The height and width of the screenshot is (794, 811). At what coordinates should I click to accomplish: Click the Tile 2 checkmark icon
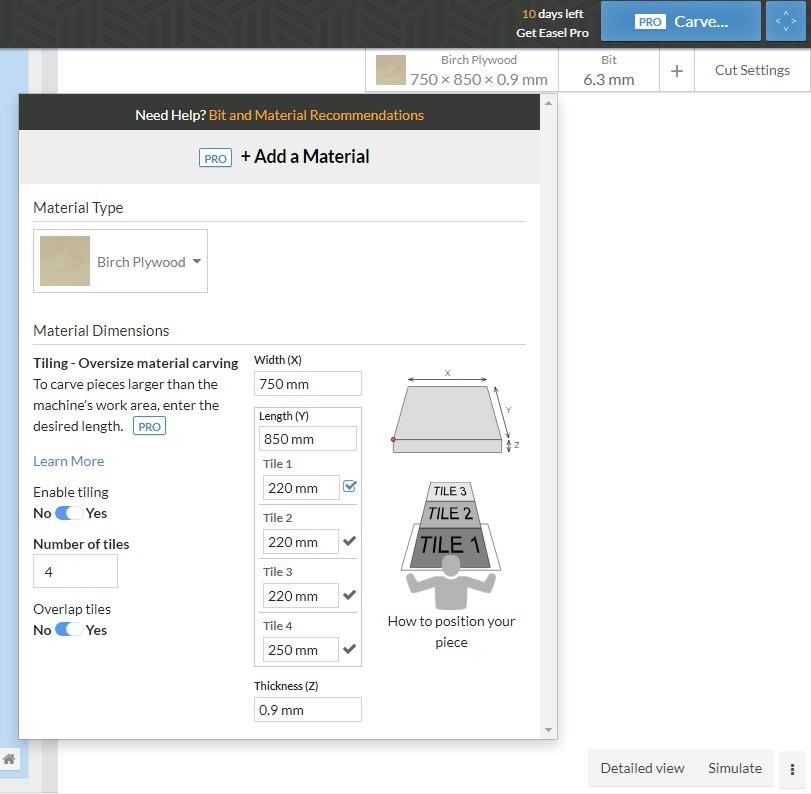coord(350,541)
